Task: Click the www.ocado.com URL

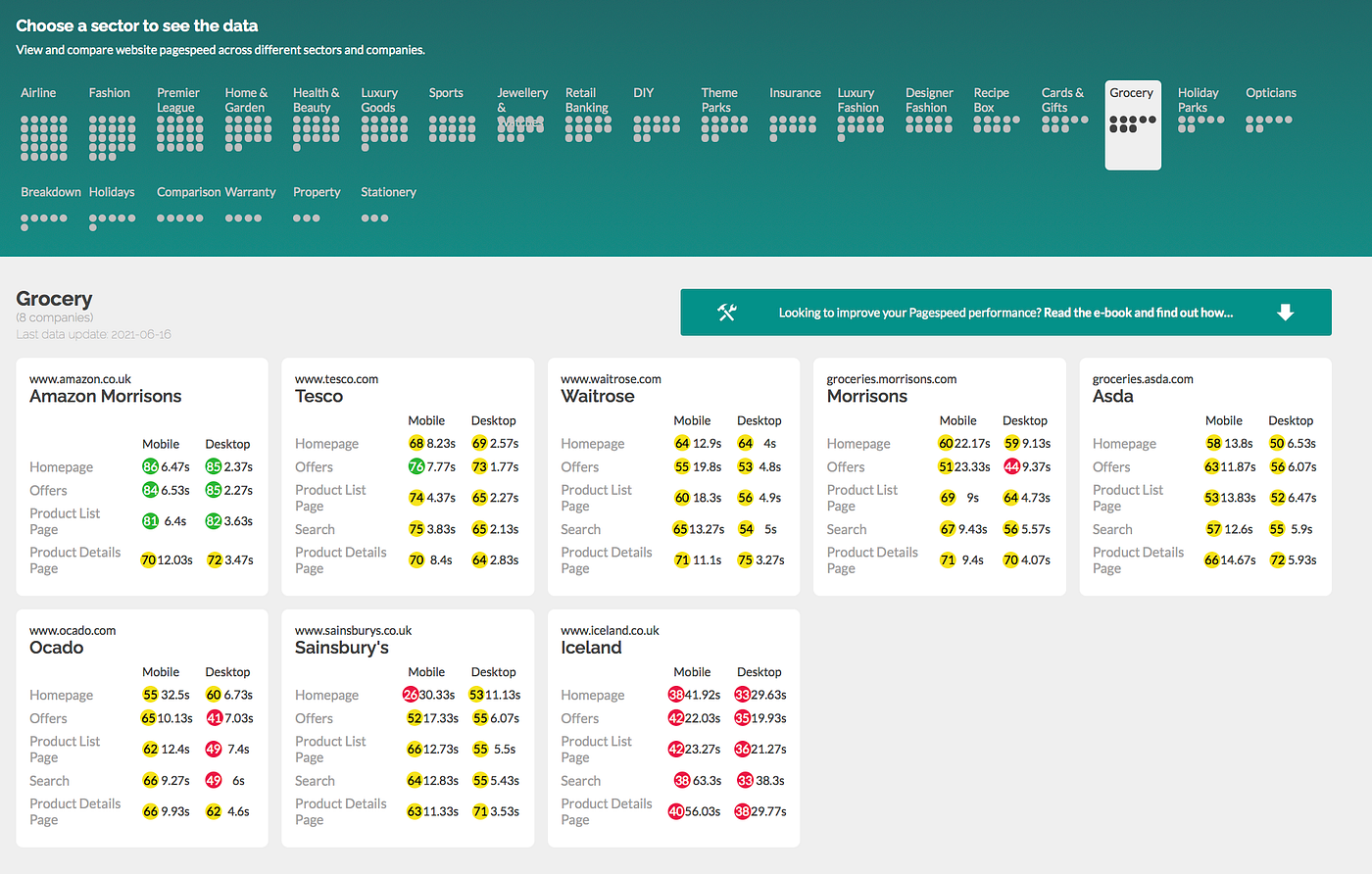Action: click(x=73, y=631)
